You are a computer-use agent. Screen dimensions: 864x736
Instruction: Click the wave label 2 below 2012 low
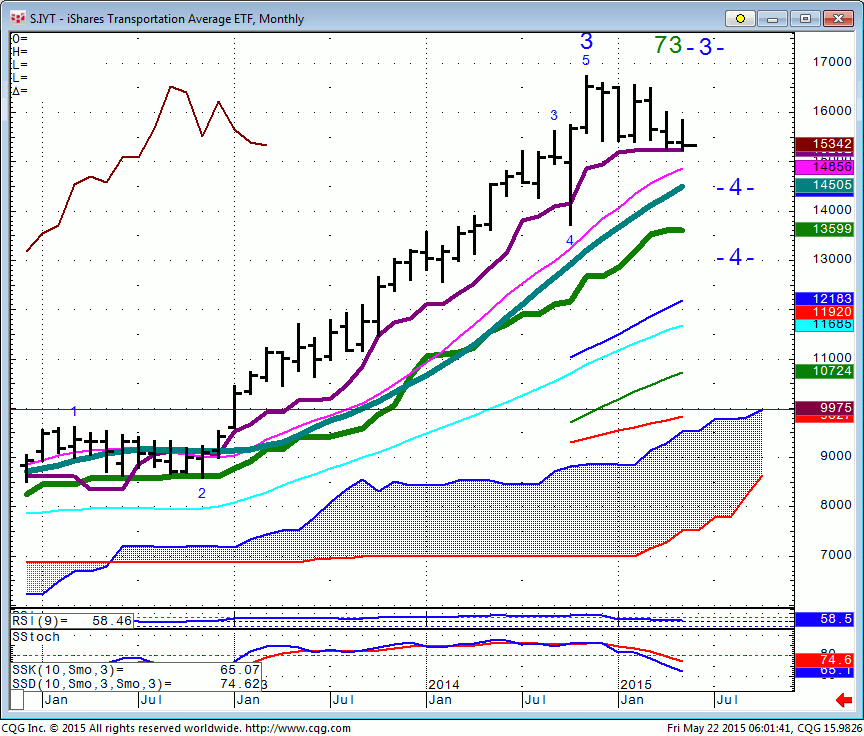tap(202, 493)
